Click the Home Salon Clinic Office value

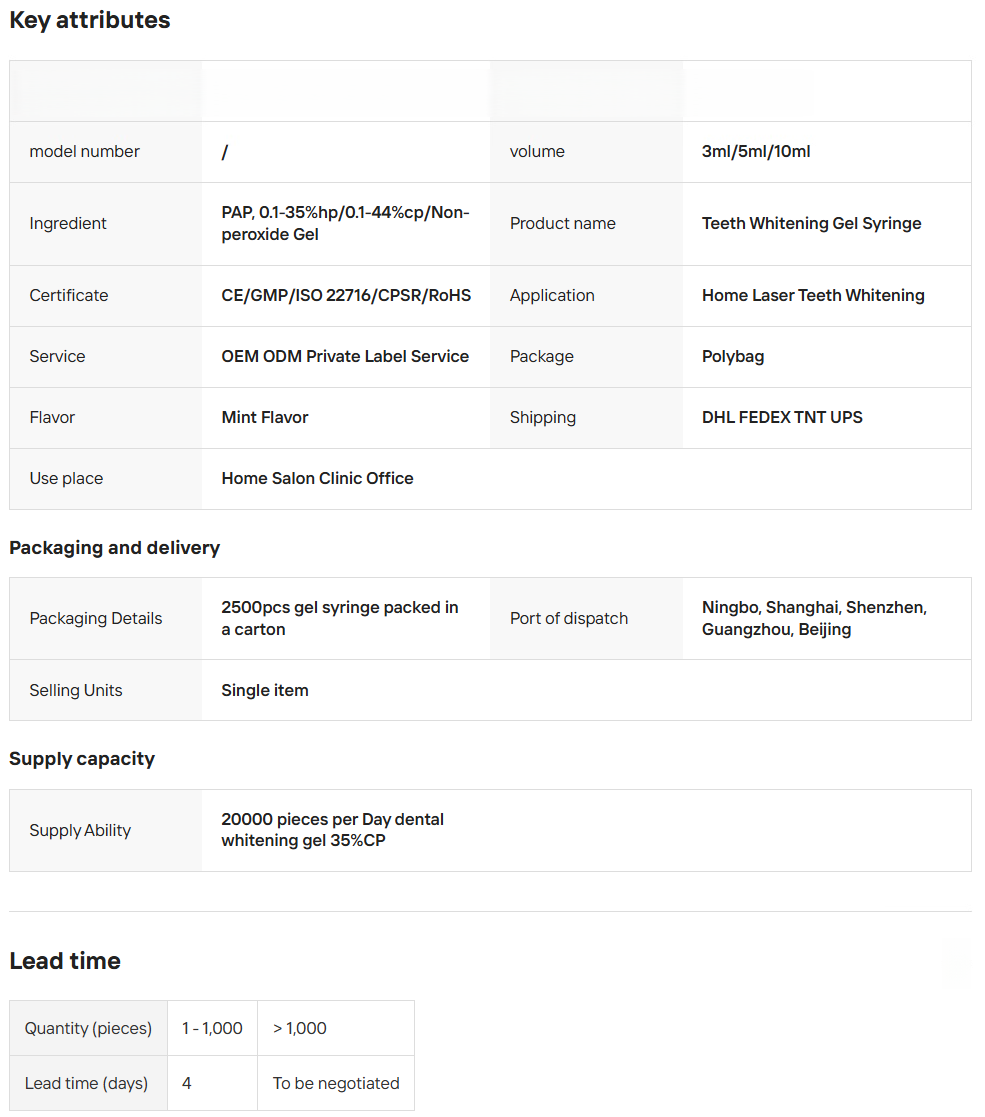coord(317,478)
